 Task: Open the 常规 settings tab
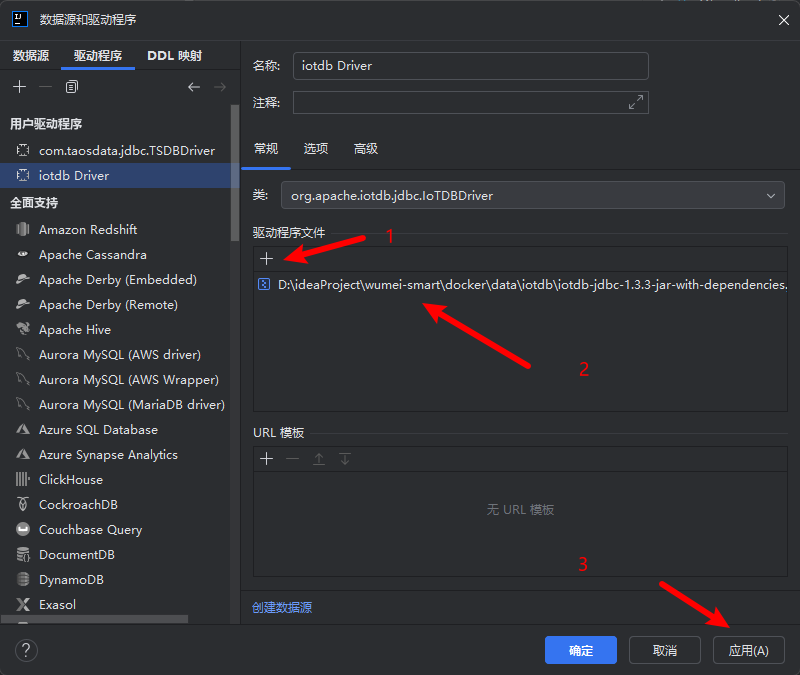click(266, 148)
